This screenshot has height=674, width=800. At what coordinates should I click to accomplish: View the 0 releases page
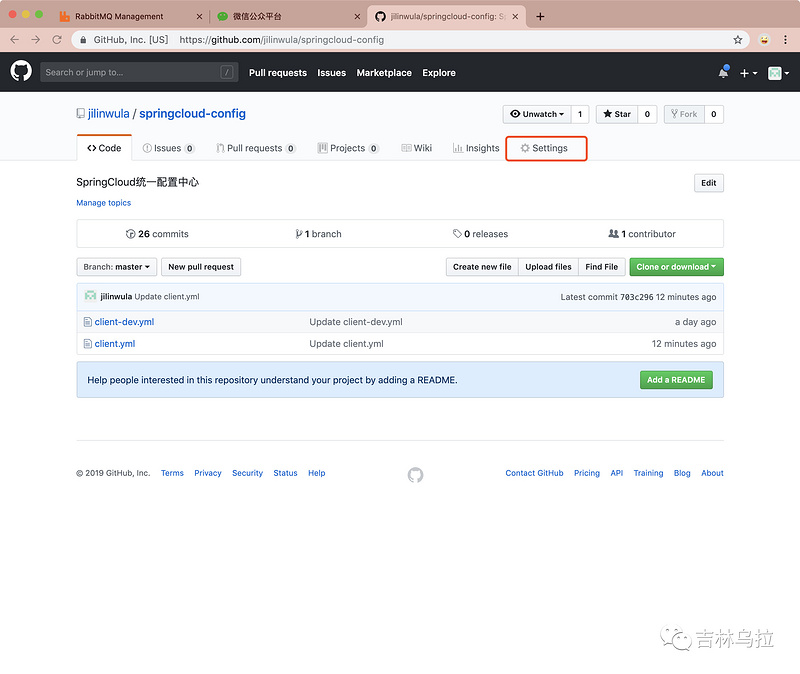pos(481,234)
